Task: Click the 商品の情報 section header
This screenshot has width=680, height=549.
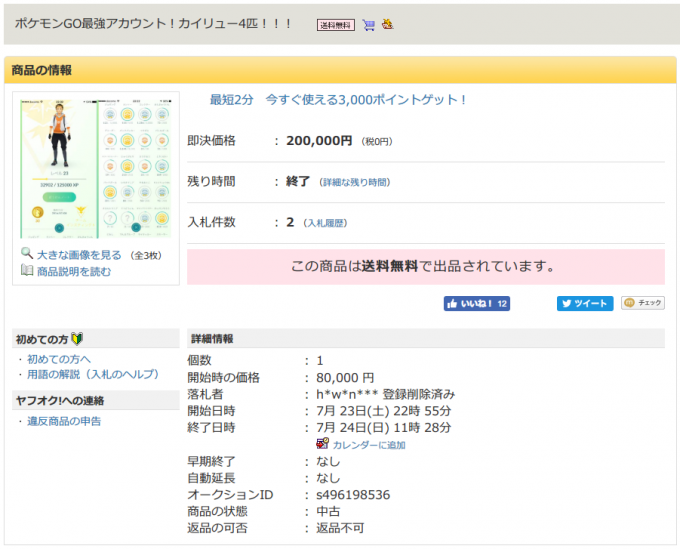Action: tap(340, 70)
